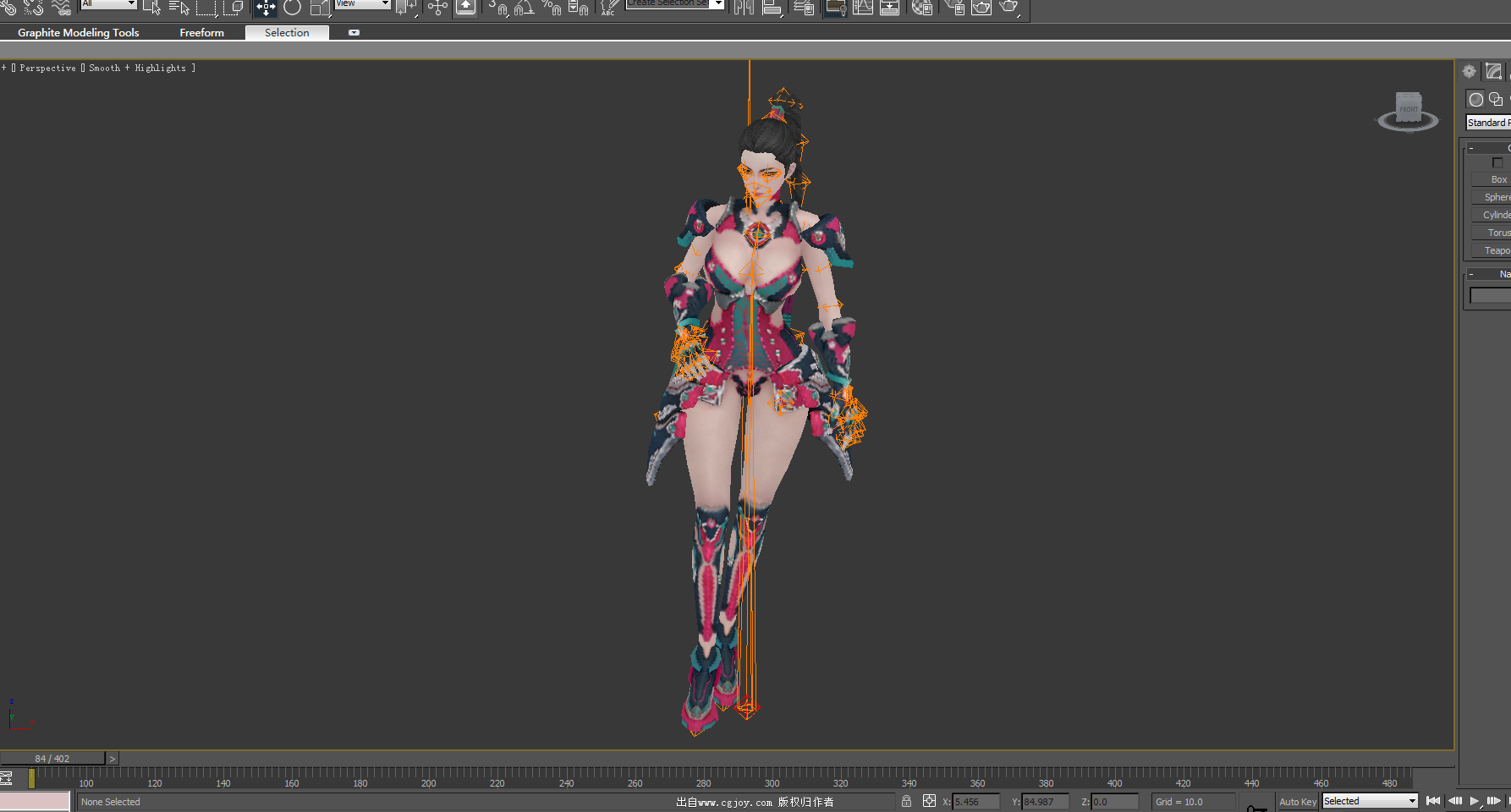Toggle Angle Snap
Image resolution: width=1511 pixels, height=812 pixels.
click(525, 8)
